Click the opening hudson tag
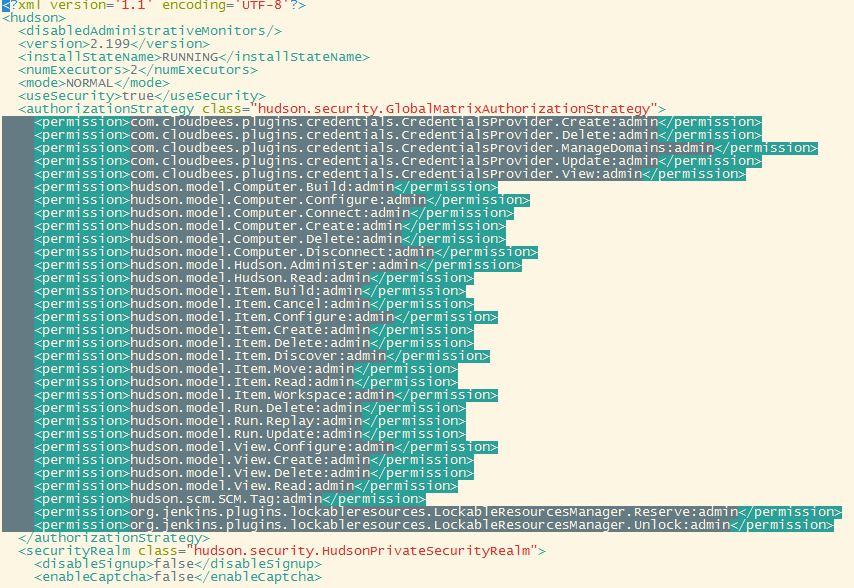 [34, 18]
